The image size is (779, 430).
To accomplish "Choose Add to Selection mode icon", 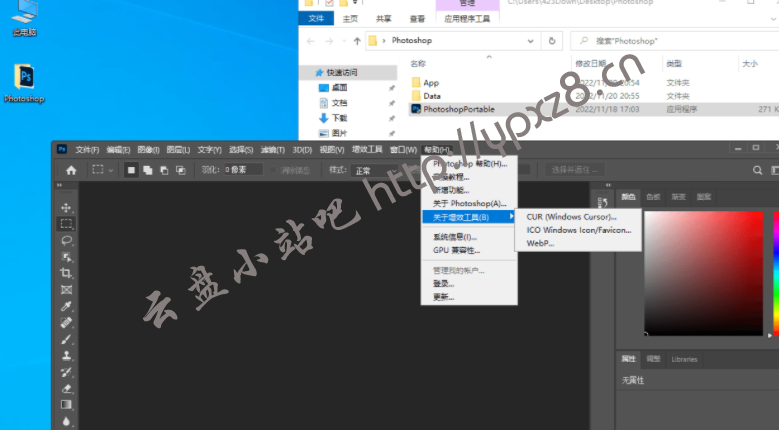I will pyautogui.click(x=148, y=170).
